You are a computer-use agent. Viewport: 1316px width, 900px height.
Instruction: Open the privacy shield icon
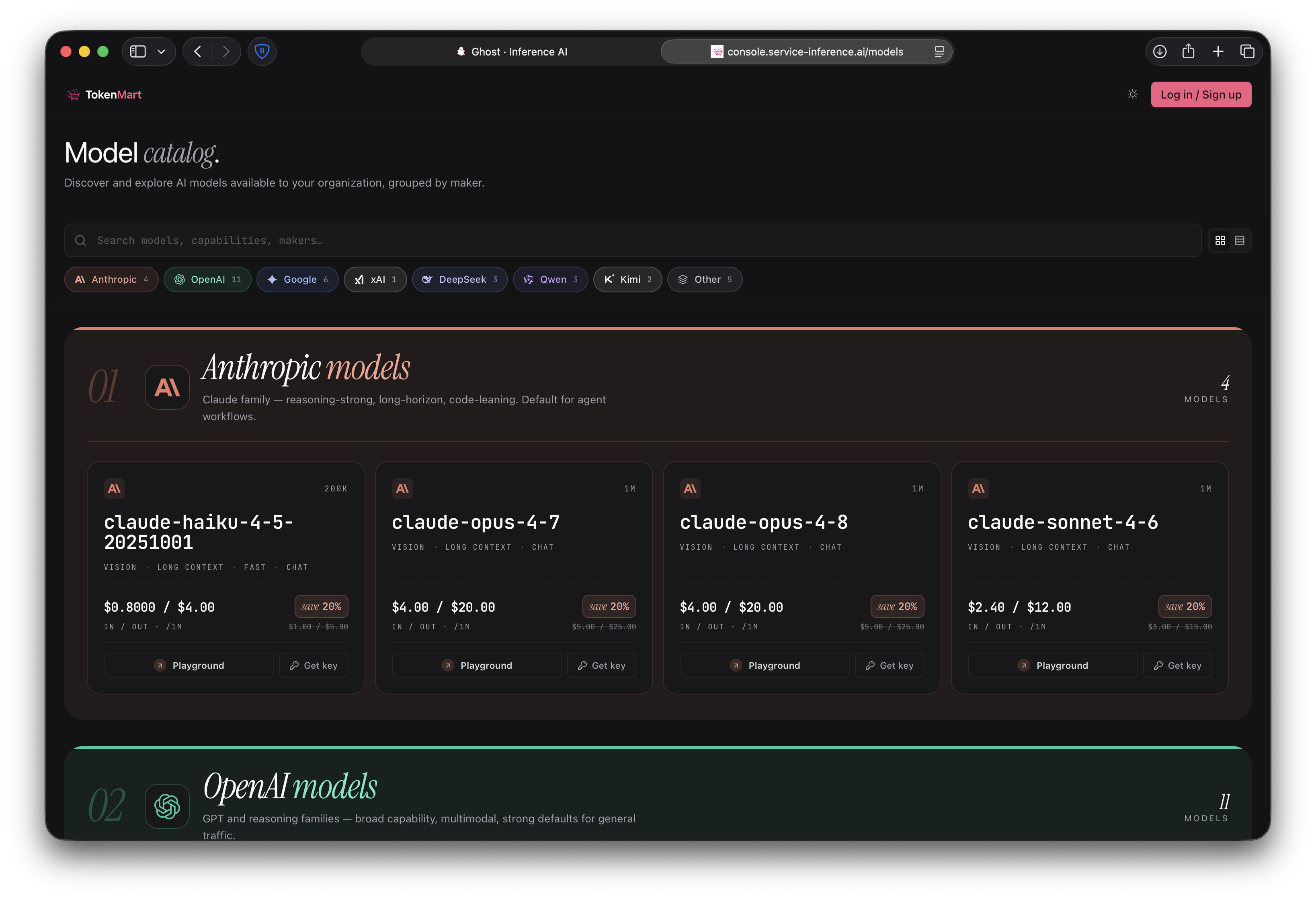click(262, 51)
